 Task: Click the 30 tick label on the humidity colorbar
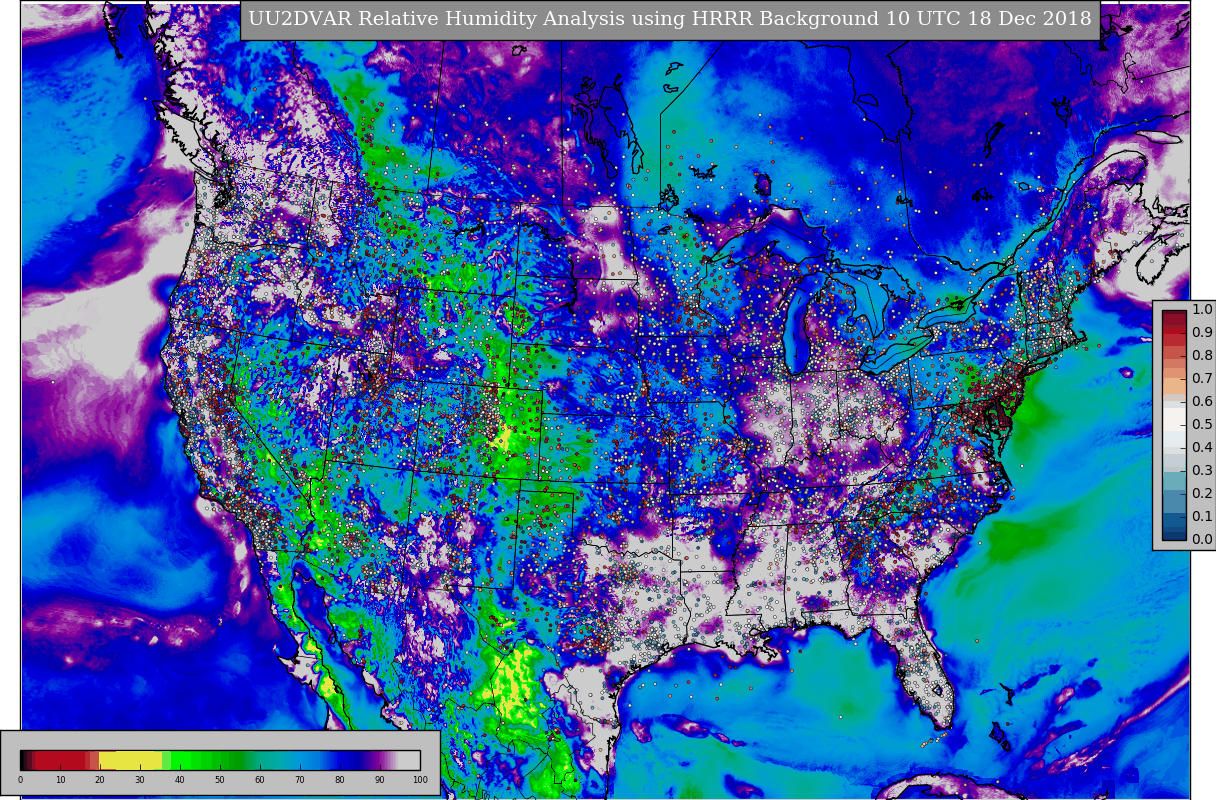[x=140, y=779]
